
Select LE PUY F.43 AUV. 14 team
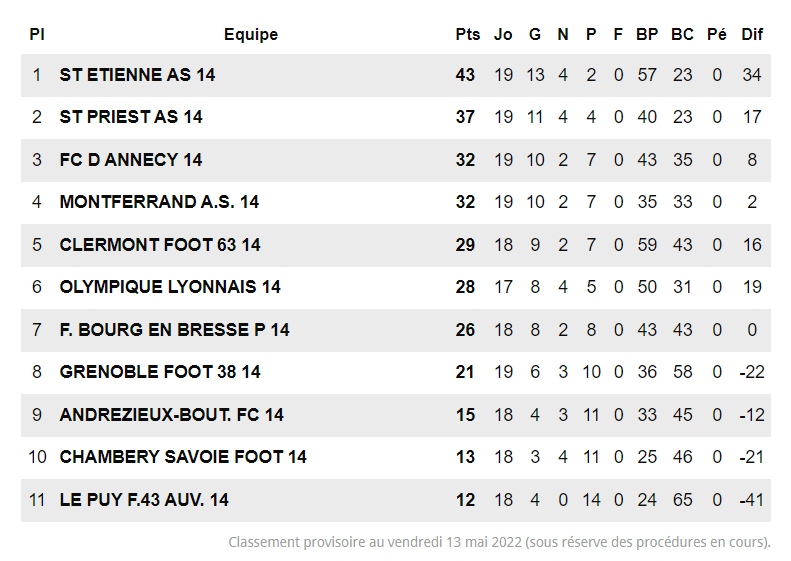pyautogui.click(x=144, y=500)
